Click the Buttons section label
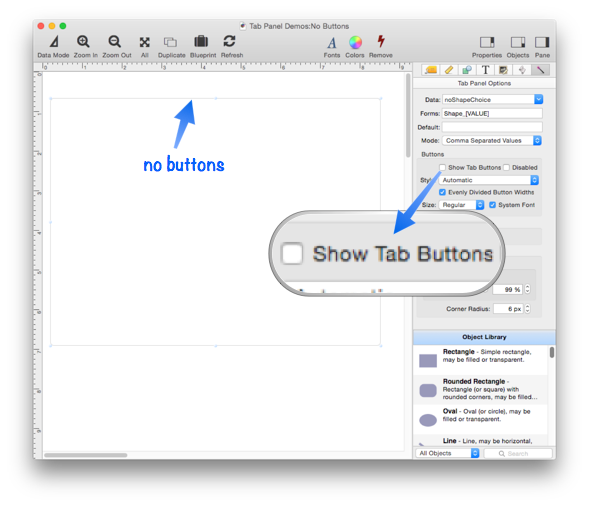The image size is (589, 506). tap(432, 154)
